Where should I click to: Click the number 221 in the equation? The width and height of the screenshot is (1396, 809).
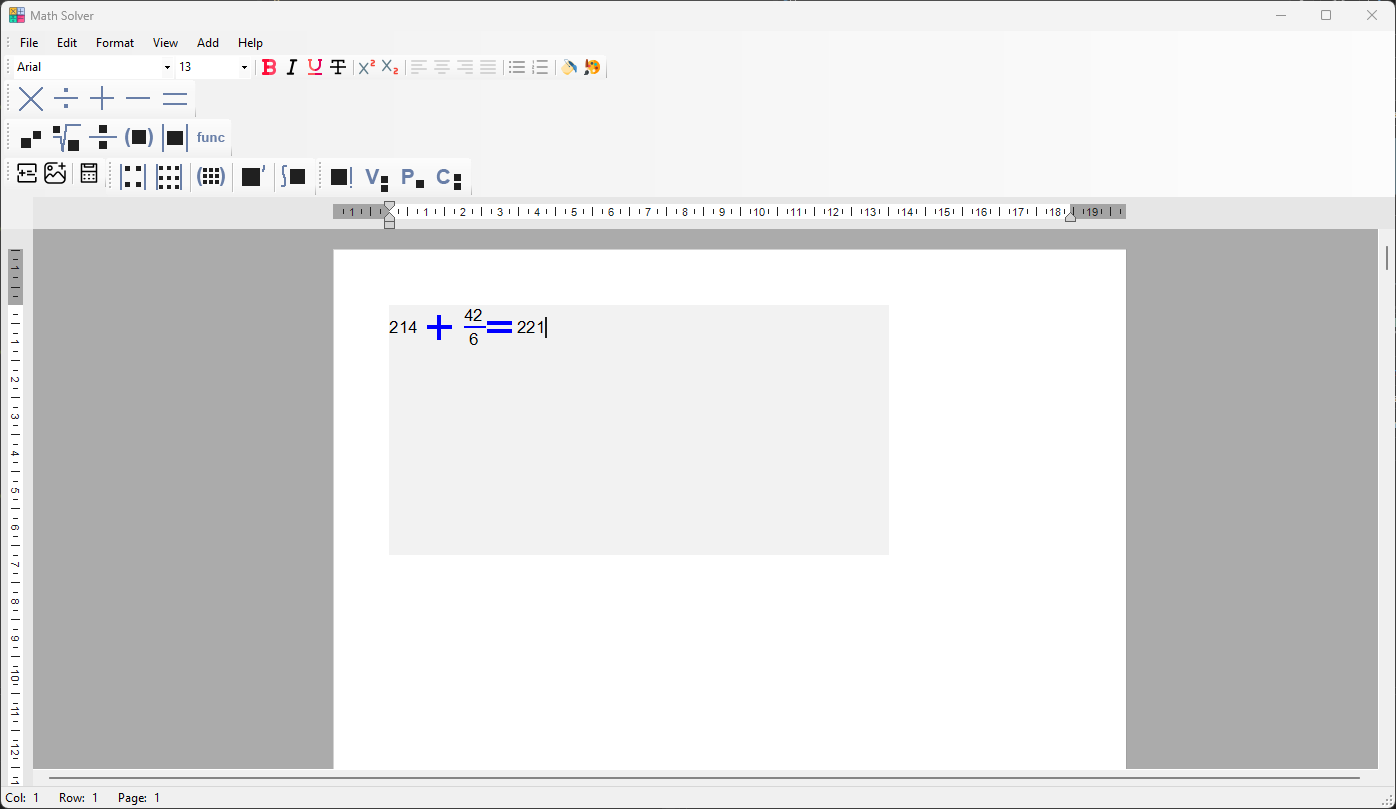pos(530,327)
